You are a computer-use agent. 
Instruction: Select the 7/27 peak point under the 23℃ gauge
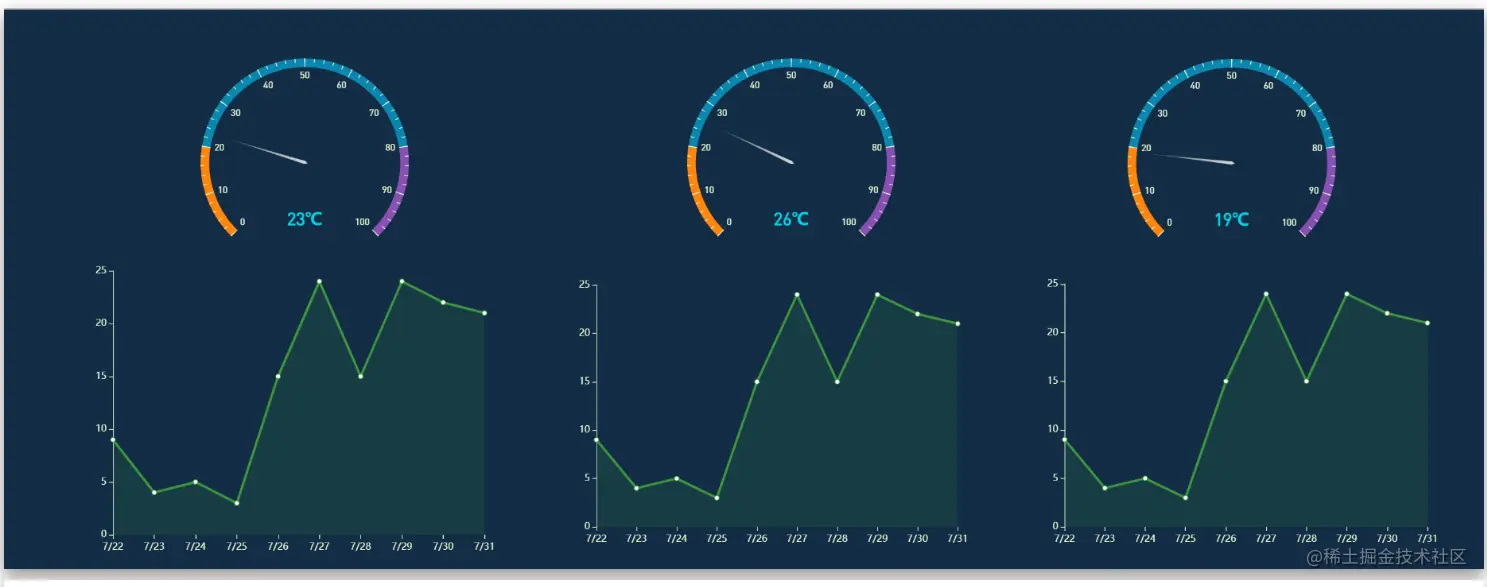point(319,281)
